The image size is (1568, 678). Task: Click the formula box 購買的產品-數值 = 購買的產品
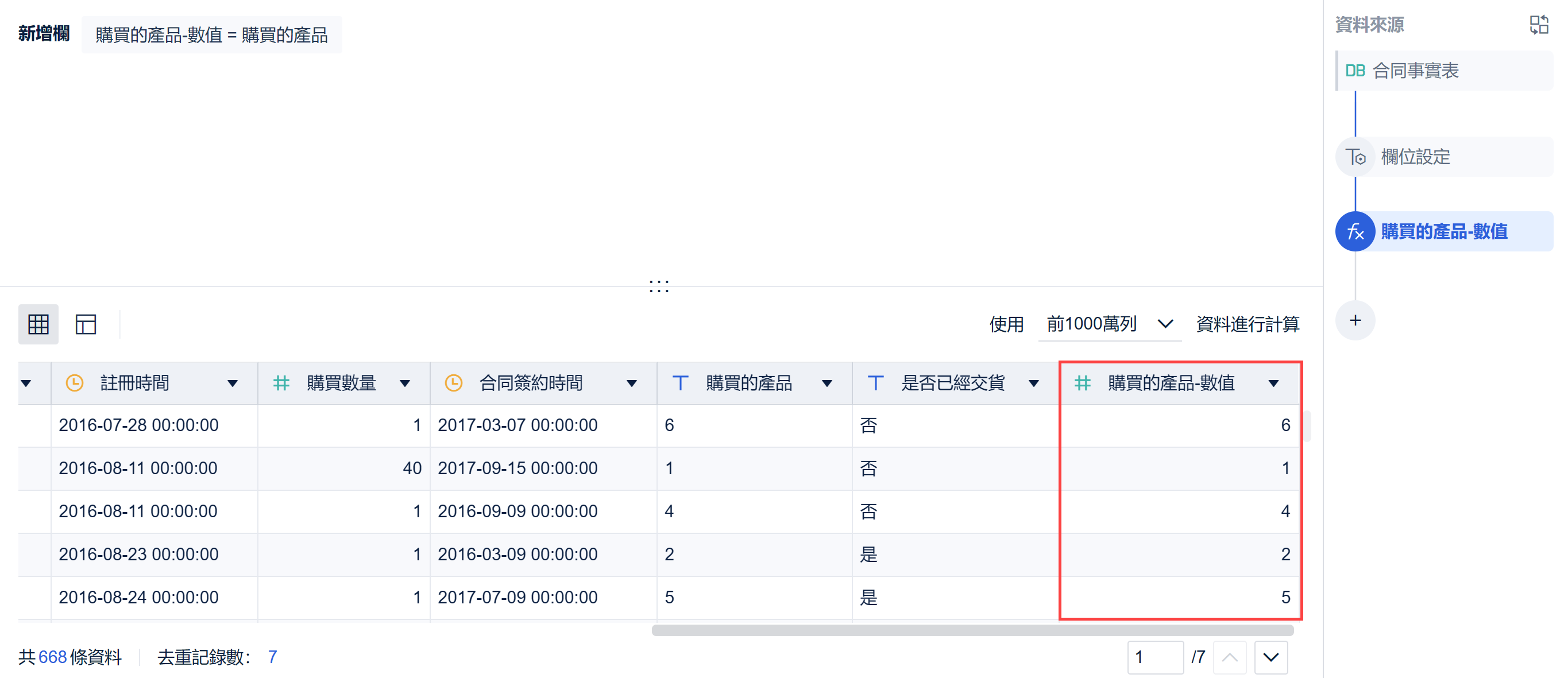coord(211,34)
